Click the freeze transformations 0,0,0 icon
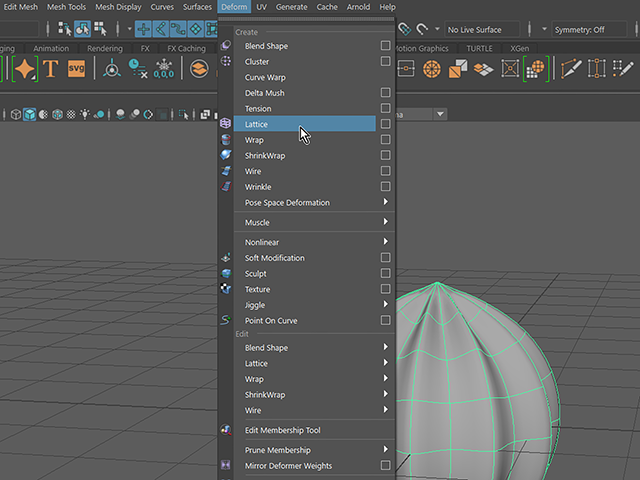Viewport: 640px width, 480px height. pyautogui.click(x=164, y=69)
